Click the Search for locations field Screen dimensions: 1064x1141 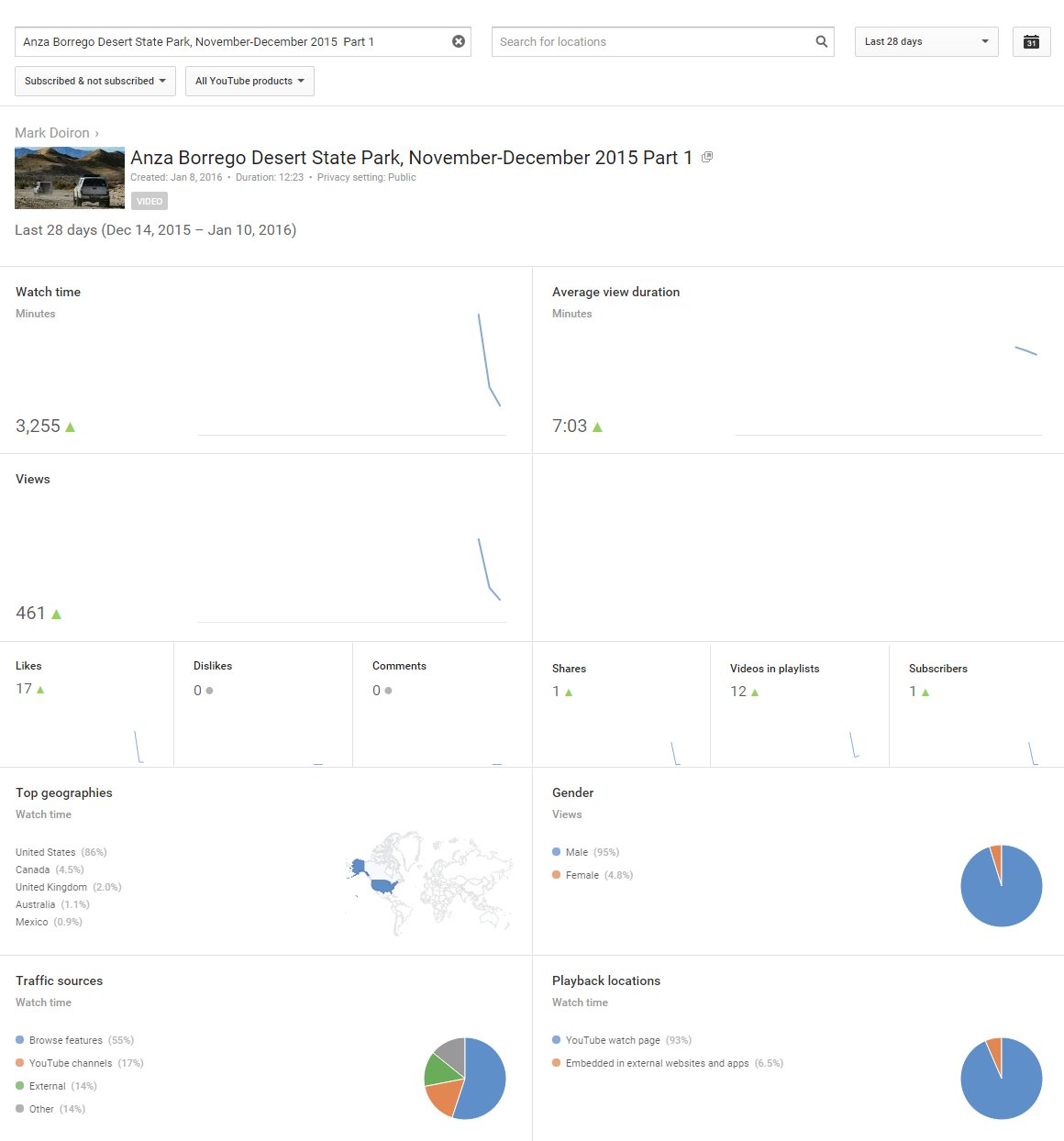[651, 41]
